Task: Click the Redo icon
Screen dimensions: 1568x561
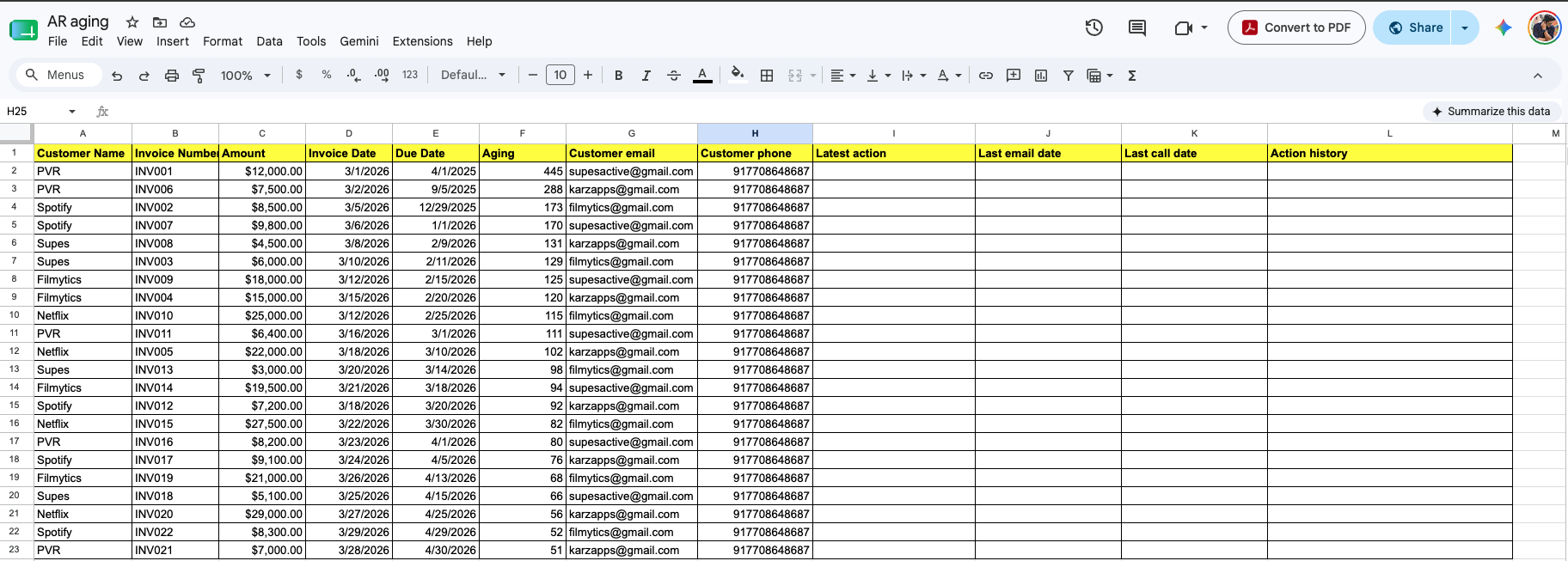Action: [x=144, y=76]
